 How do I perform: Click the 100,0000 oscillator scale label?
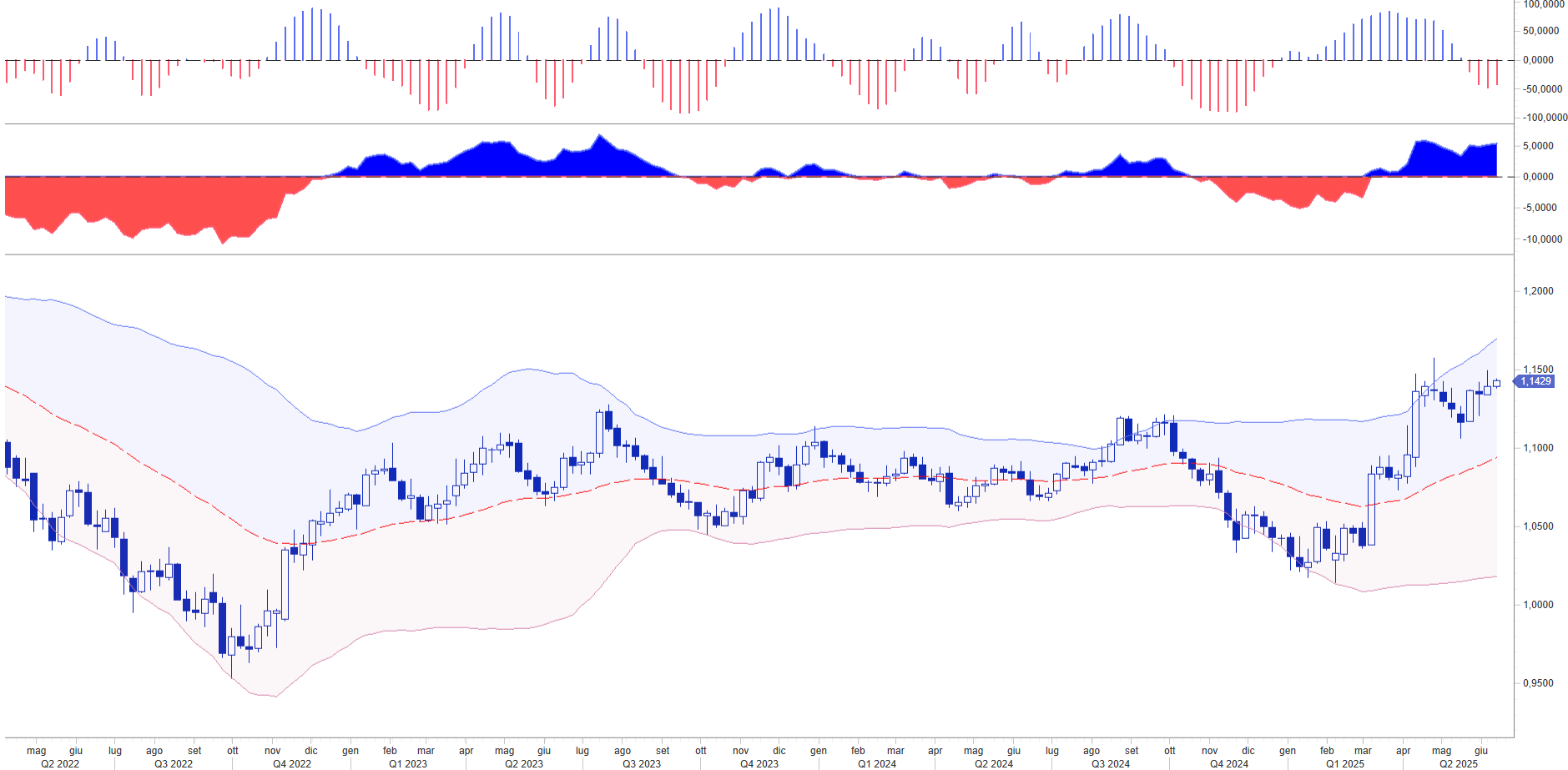(1544, 4)
